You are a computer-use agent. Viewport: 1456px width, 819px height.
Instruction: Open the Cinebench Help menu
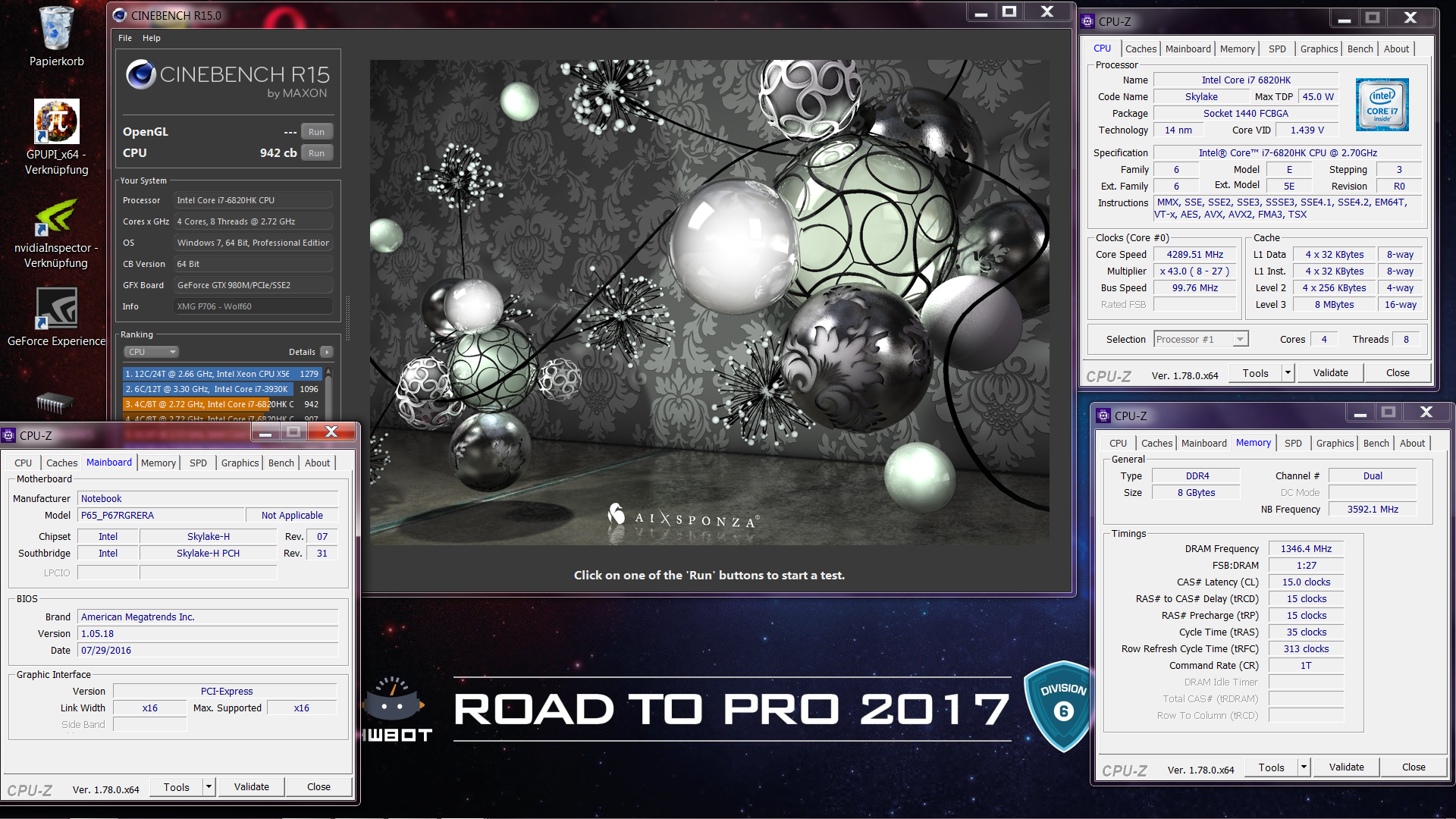click(152, 38)
